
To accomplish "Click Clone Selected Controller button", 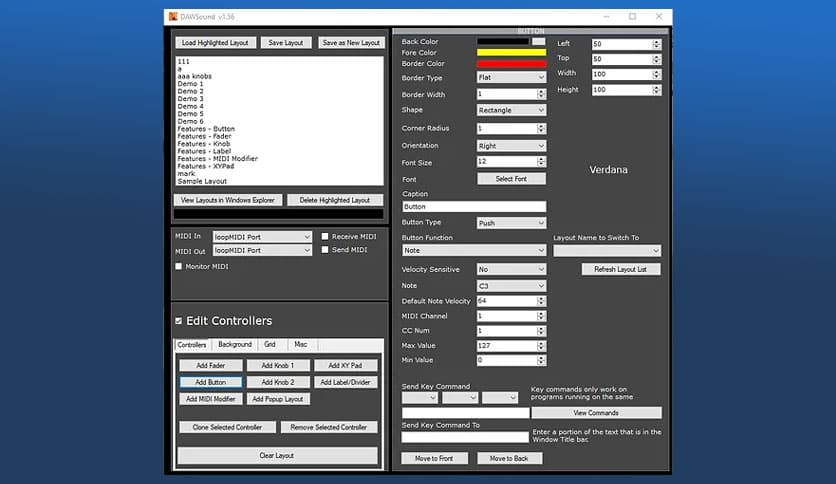I will (x=228, y=427).
